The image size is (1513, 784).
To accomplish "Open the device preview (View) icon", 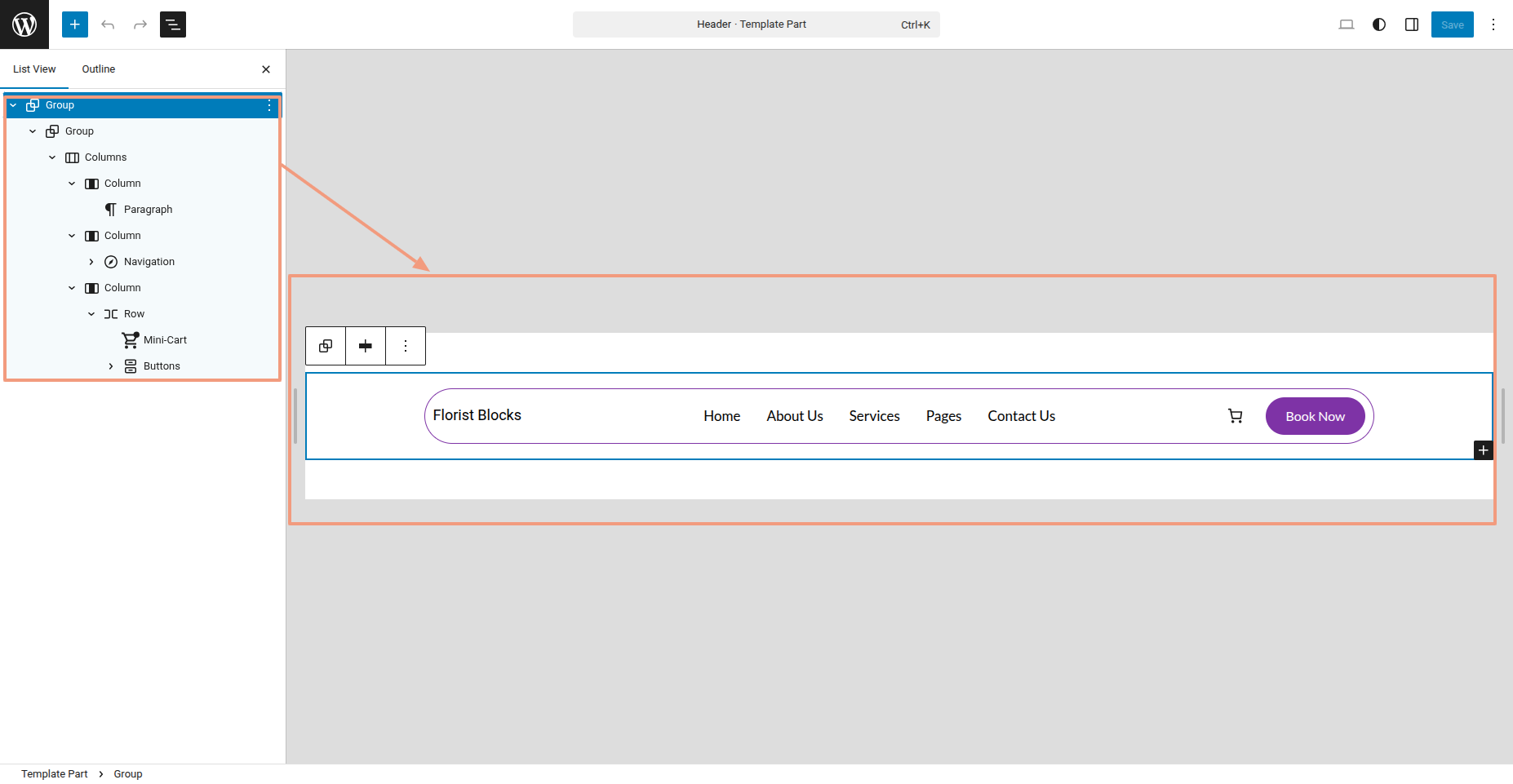I will pyautogui.click(x=1347, y=24).
